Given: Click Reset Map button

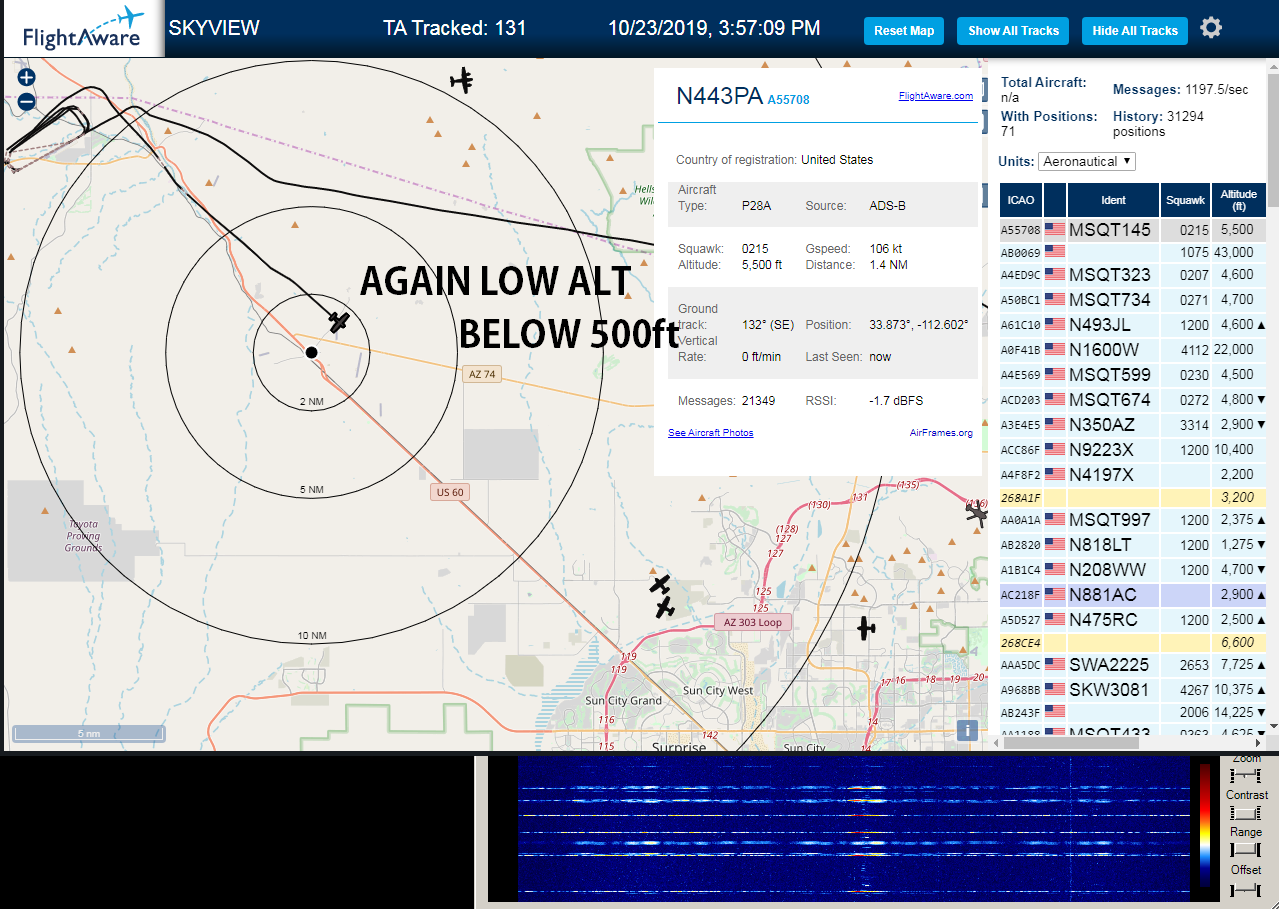Looking at the screenshot, I should pos(904,31).
